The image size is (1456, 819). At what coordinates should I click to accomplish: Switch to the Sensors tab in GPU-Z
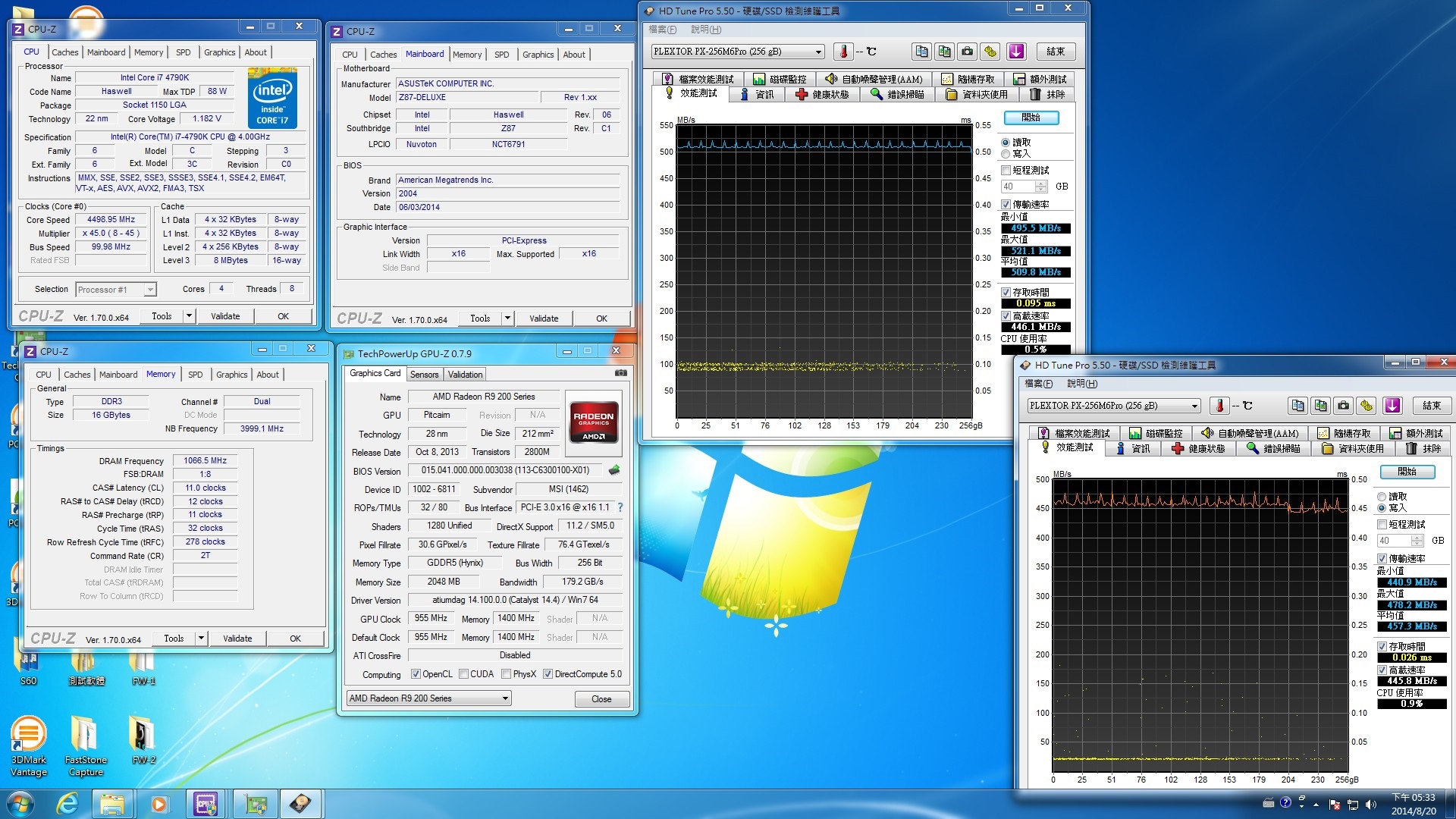tap(424, 373)
